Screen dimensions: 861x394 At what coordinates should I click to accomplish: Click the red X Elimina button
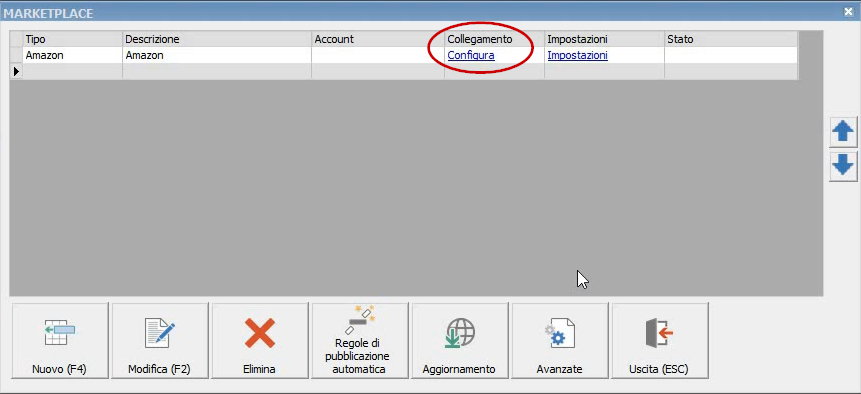(260, 340)
